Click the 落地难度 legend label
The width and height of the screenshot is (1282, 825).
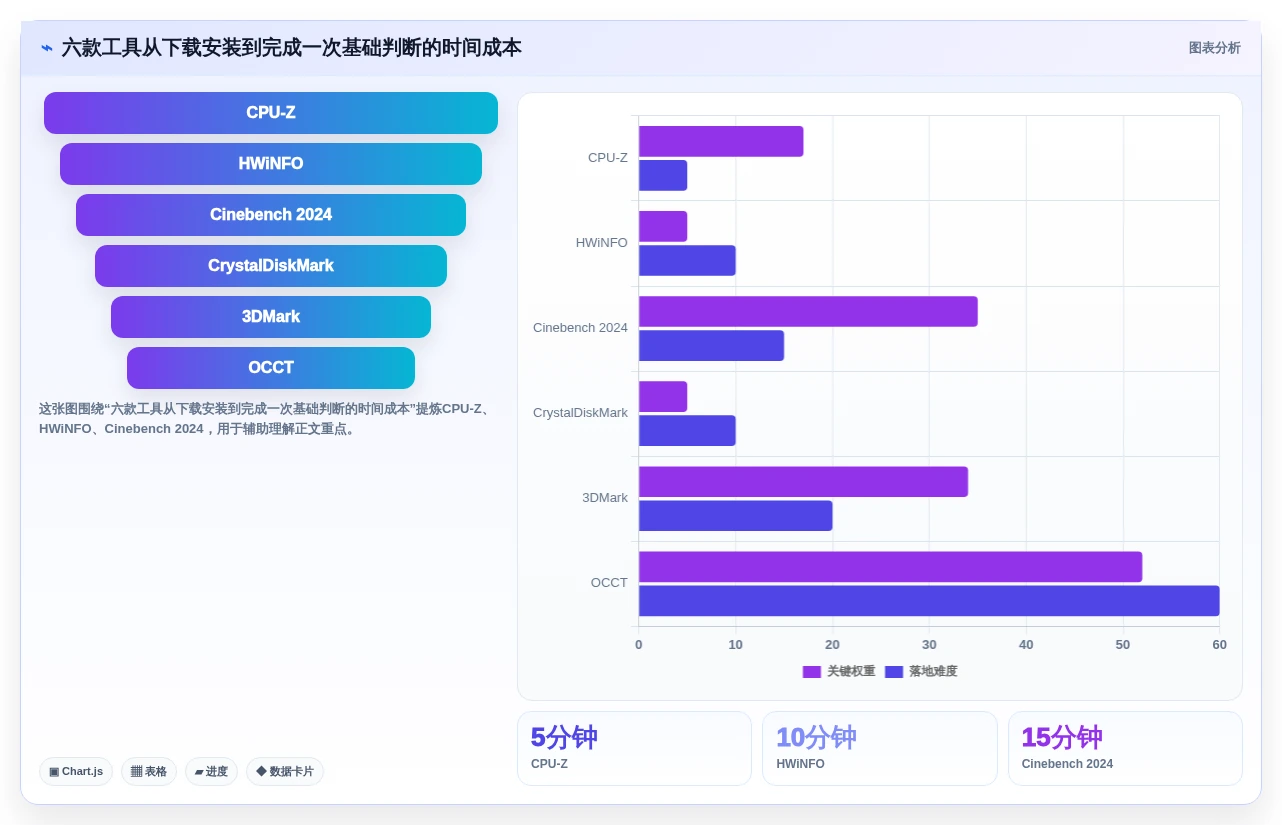[x=933, y=672]
